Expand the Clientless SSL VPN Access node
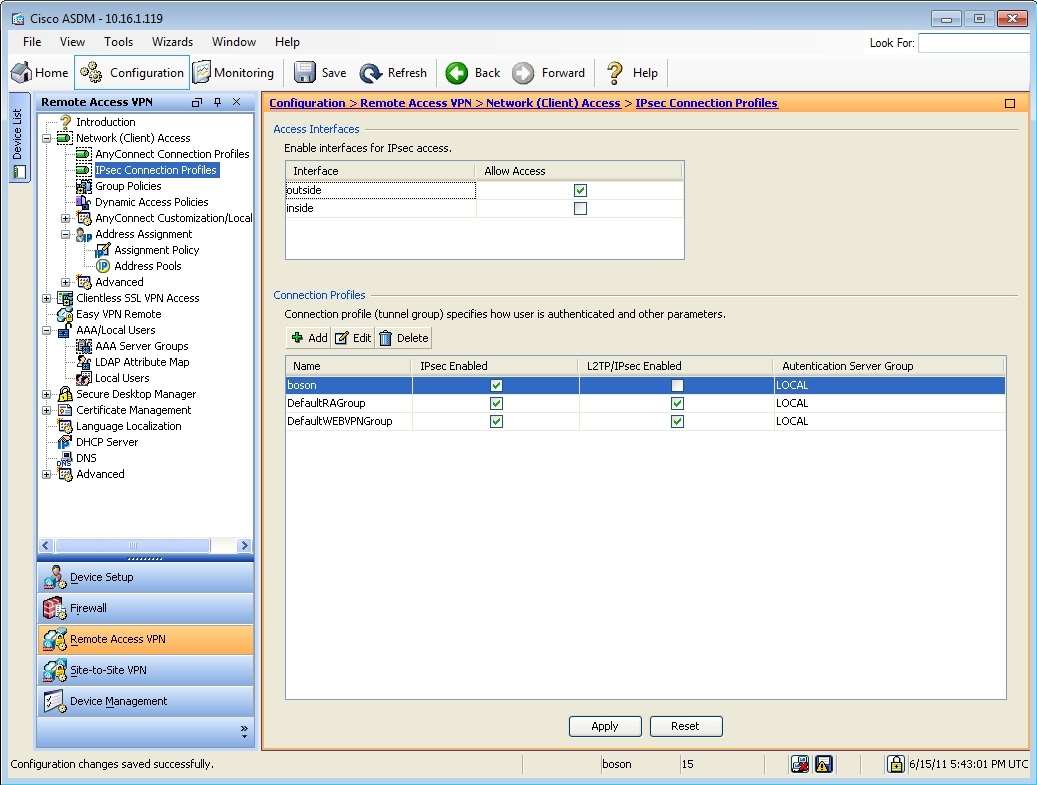This screenshot has height=785, width=1037. (46, 298)
